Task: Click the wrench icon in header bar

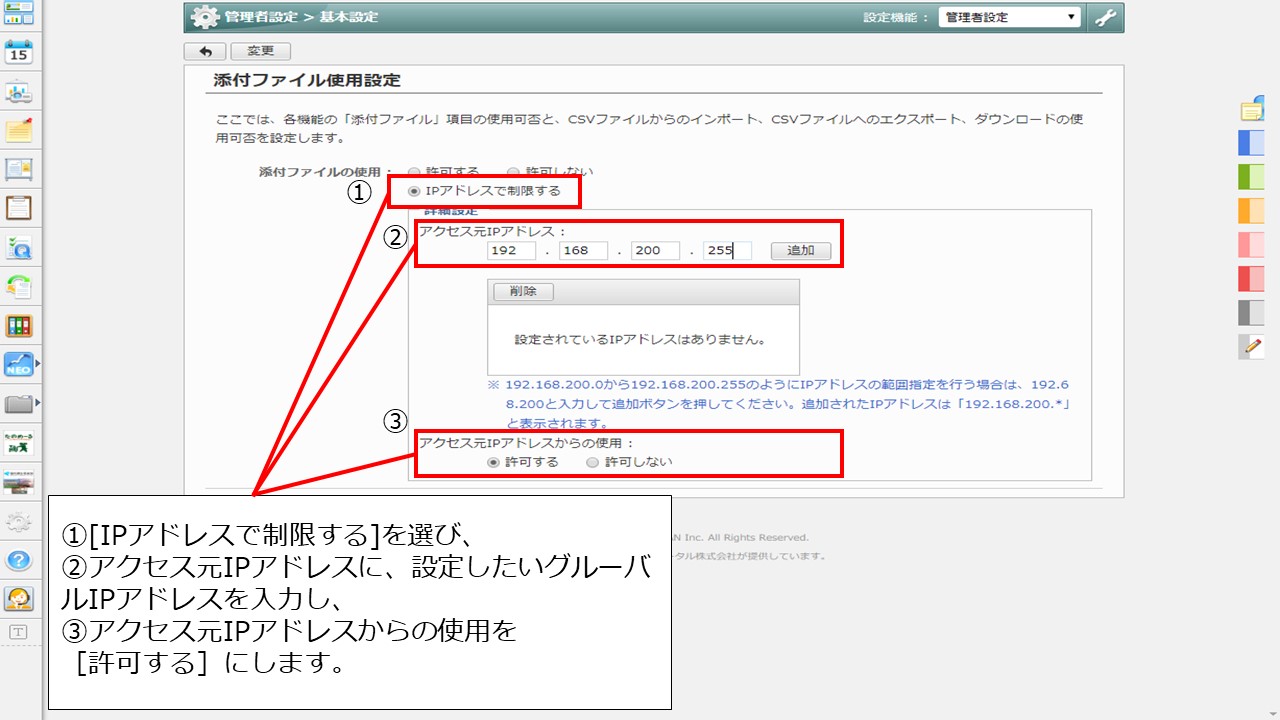Action: coord(1105,18)
